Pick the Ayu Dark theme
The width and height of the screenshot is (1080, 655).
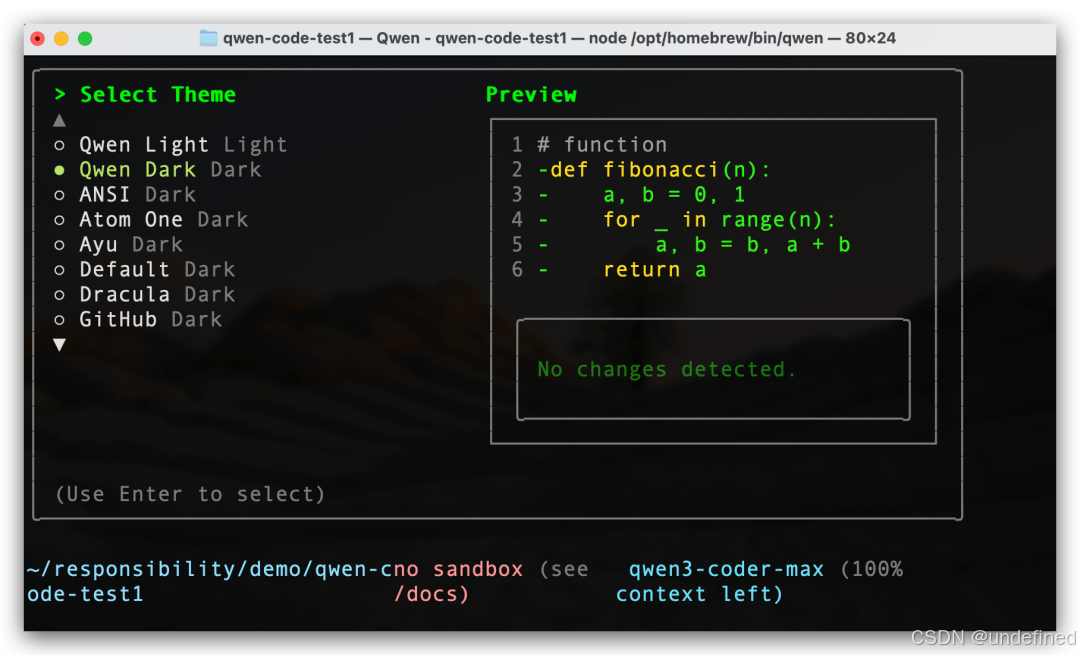(x=118, y=245)
